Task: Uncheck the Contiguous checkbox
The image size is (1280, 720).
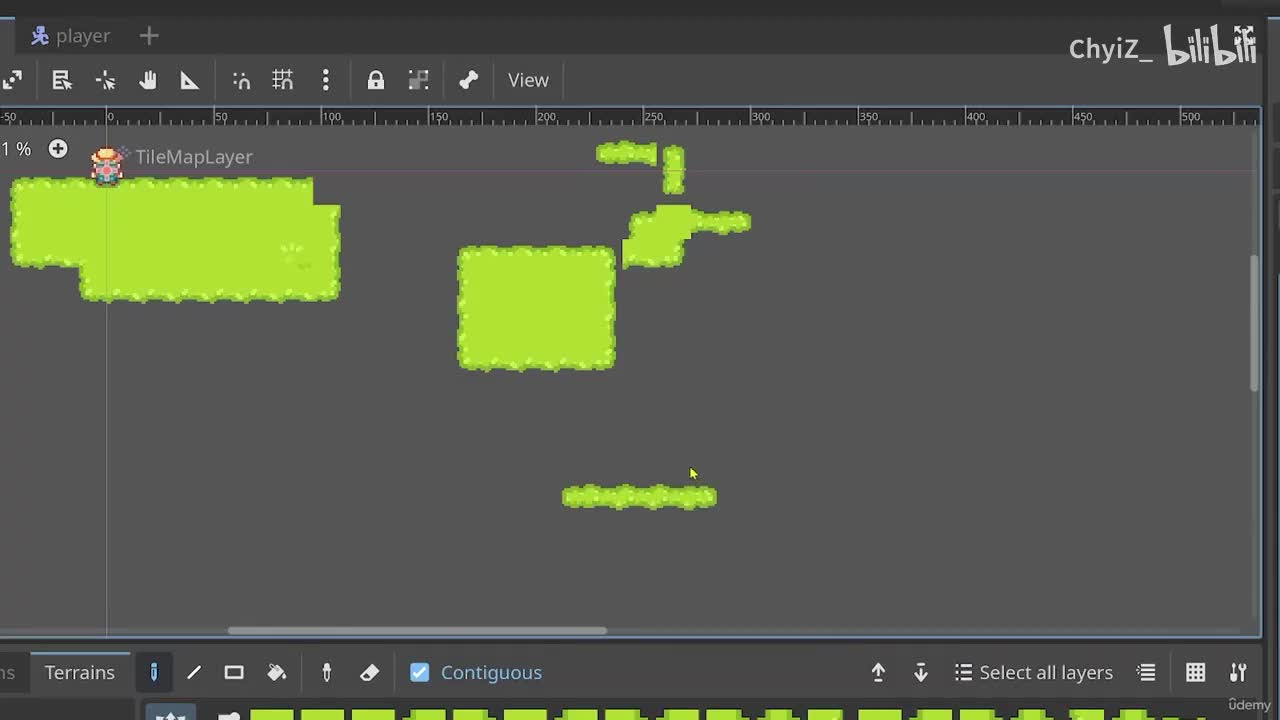Action: point(420,672)
